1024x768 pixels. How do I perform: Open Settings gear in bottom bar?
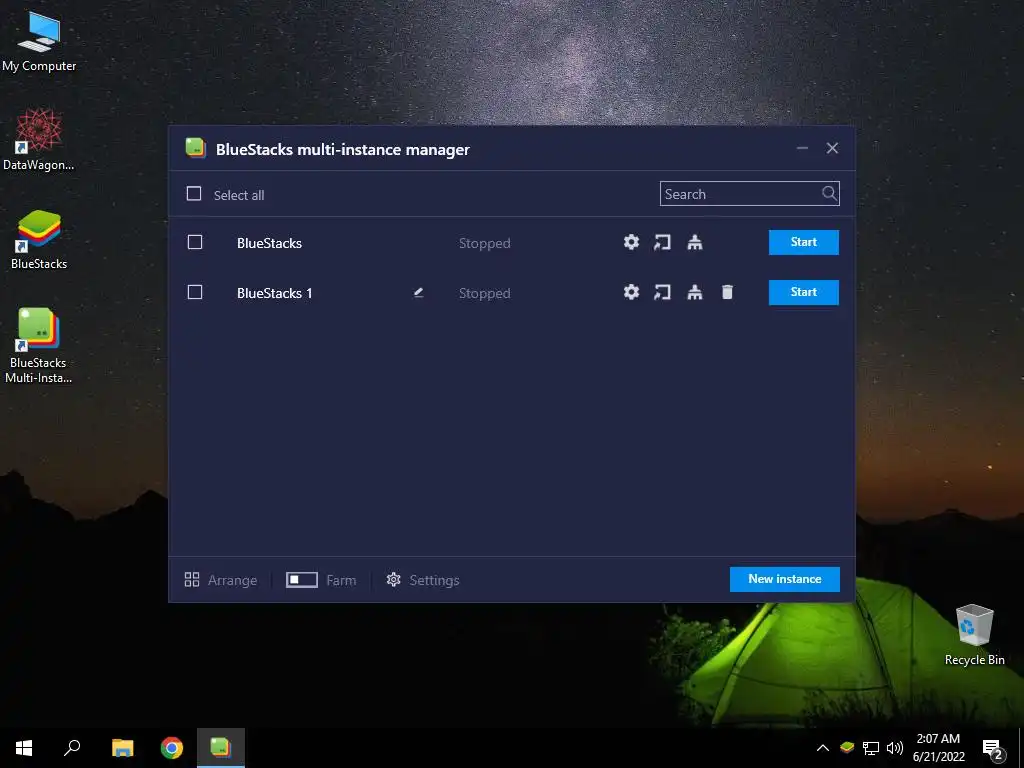[393, 579]
